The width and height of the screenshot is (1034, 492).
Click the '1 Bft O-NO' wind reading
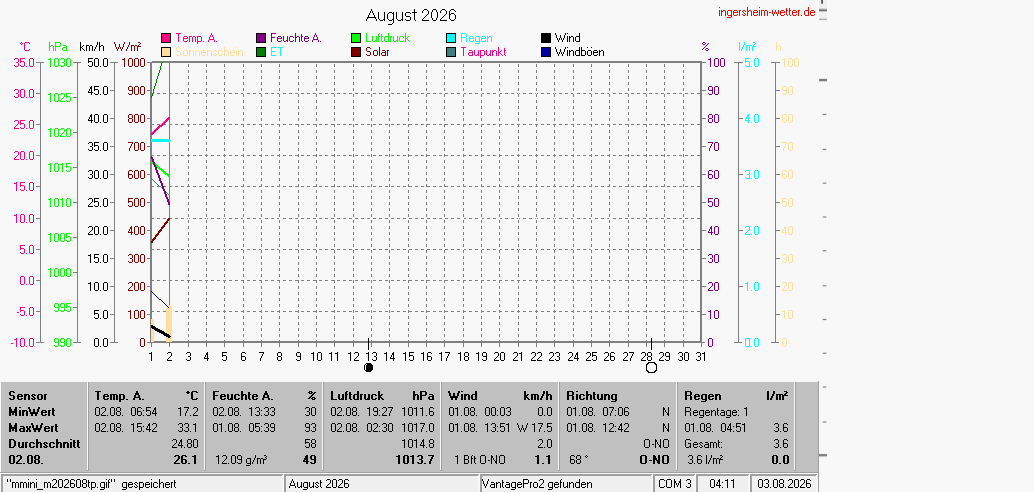click(x=479, y=460)
